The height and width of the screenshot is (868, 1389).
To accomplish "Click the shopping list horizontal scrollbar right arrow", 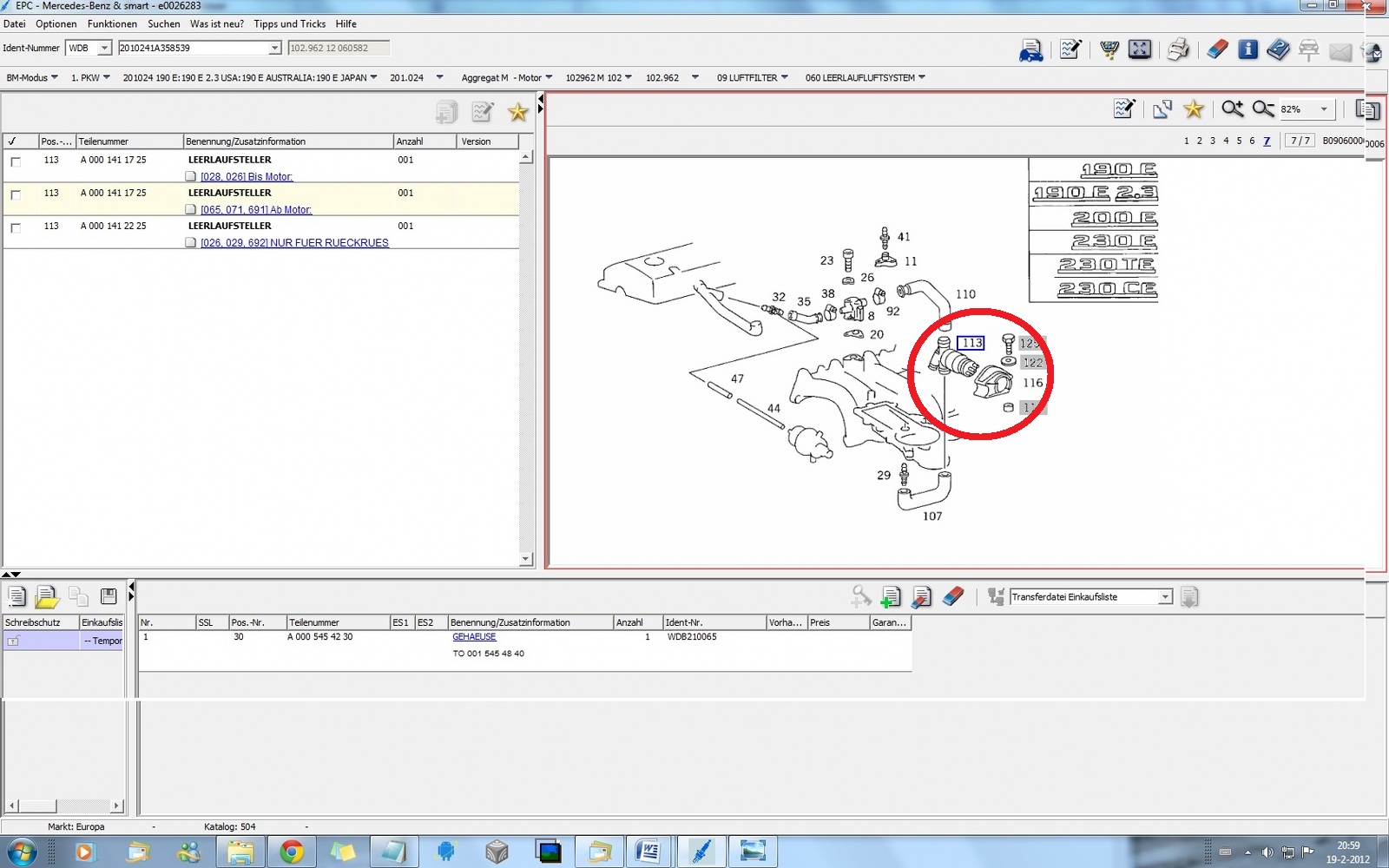I will [116, 806].
